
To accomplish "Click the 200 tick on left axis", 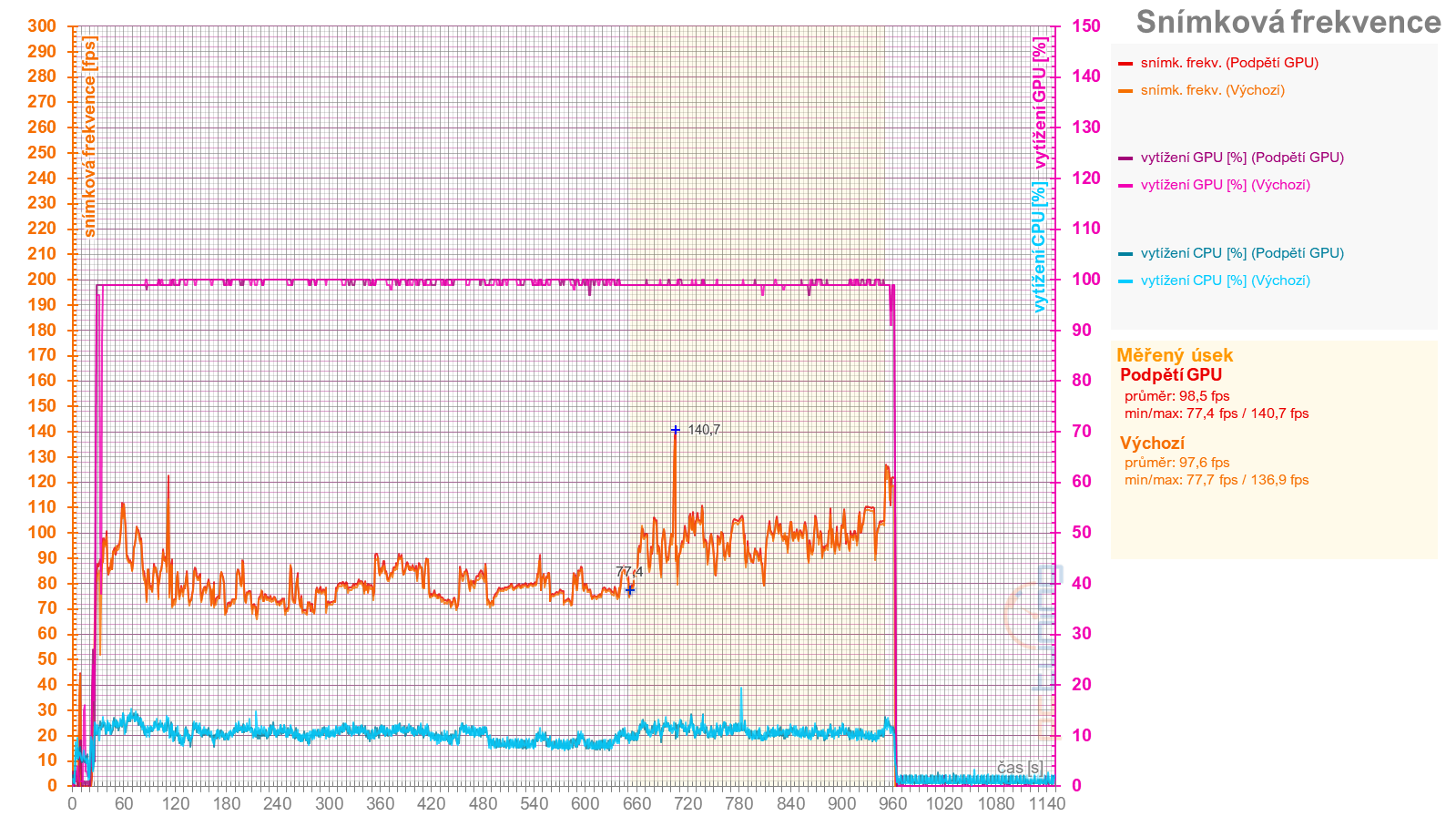I will (x=42, y=279).
